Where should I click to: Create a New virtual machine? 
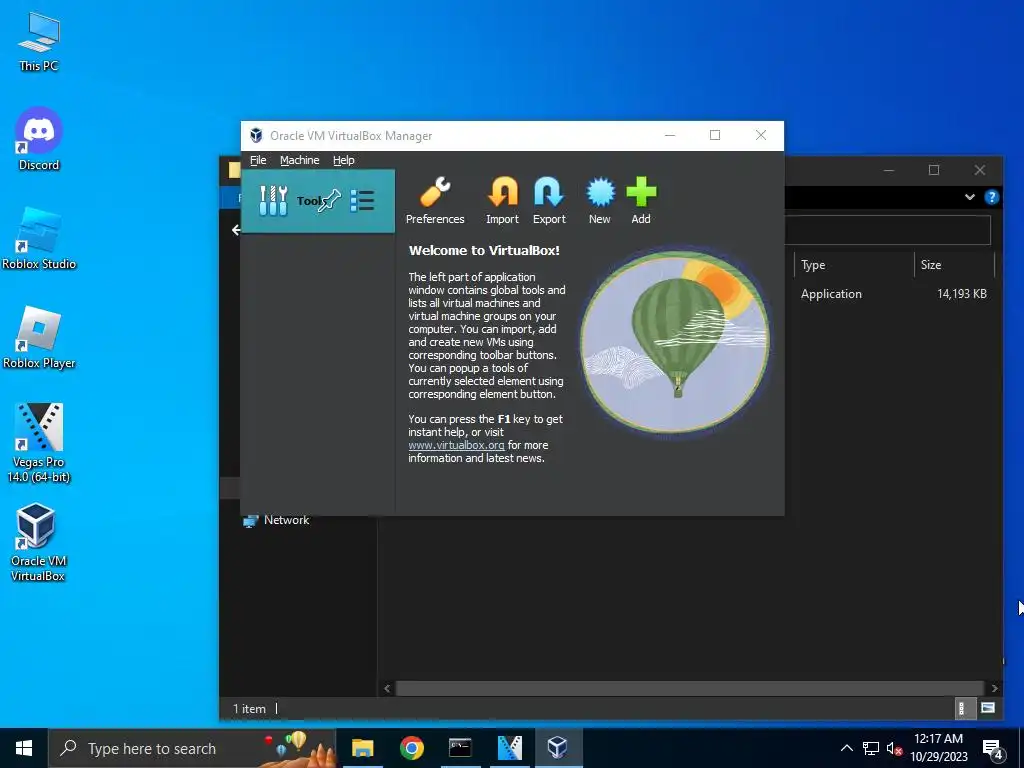pyautogui.click(x=600, y=192)
